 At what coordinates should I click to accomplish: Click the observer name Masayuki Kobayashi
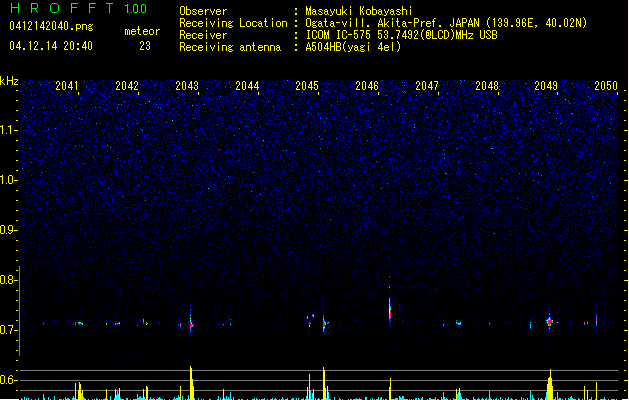tap(359, 11)
